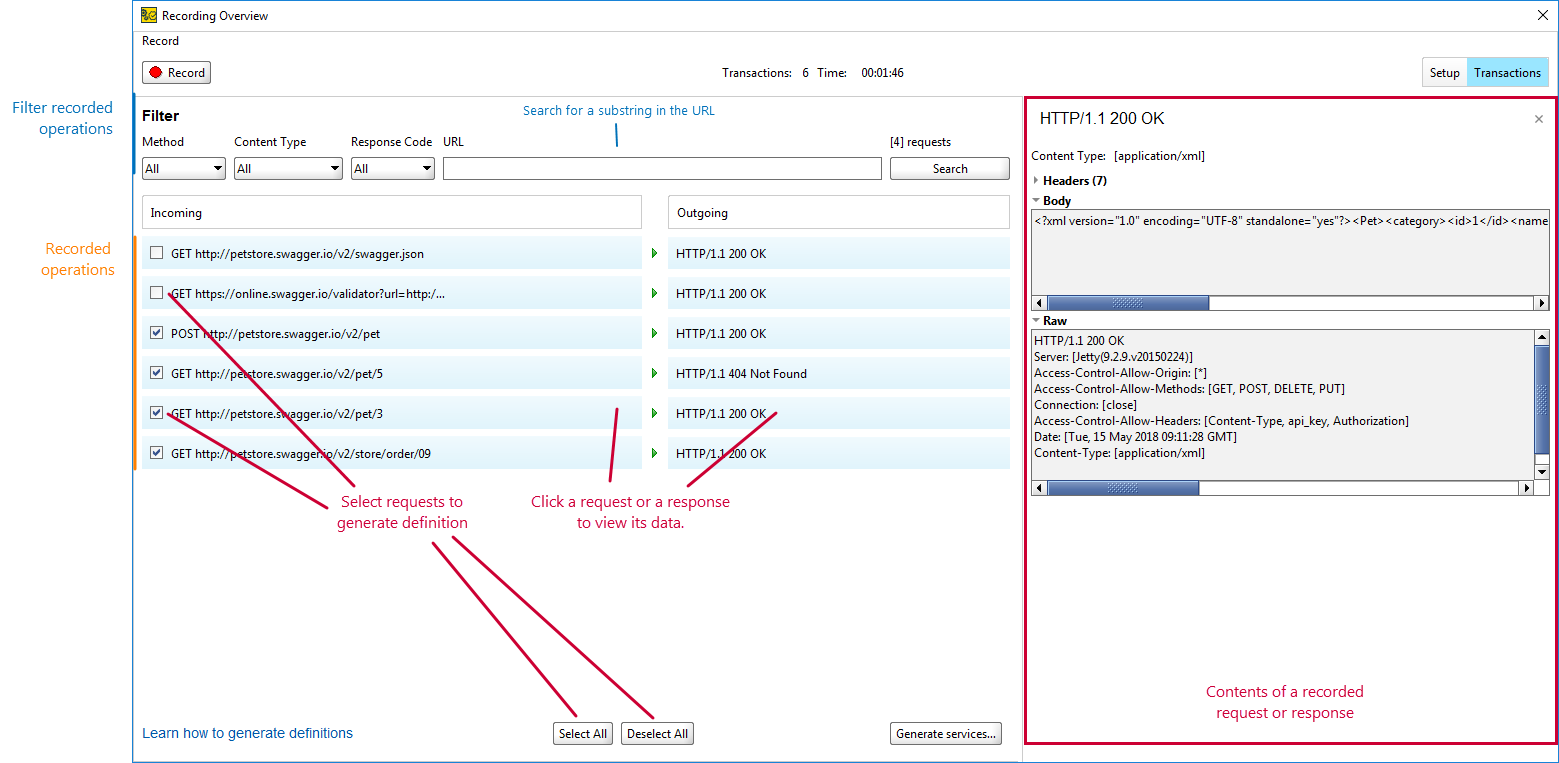This screenshot has width=1559, height=763.
Task: Click the green arrow beside the store/order/09 request
Action: [654, 453]
